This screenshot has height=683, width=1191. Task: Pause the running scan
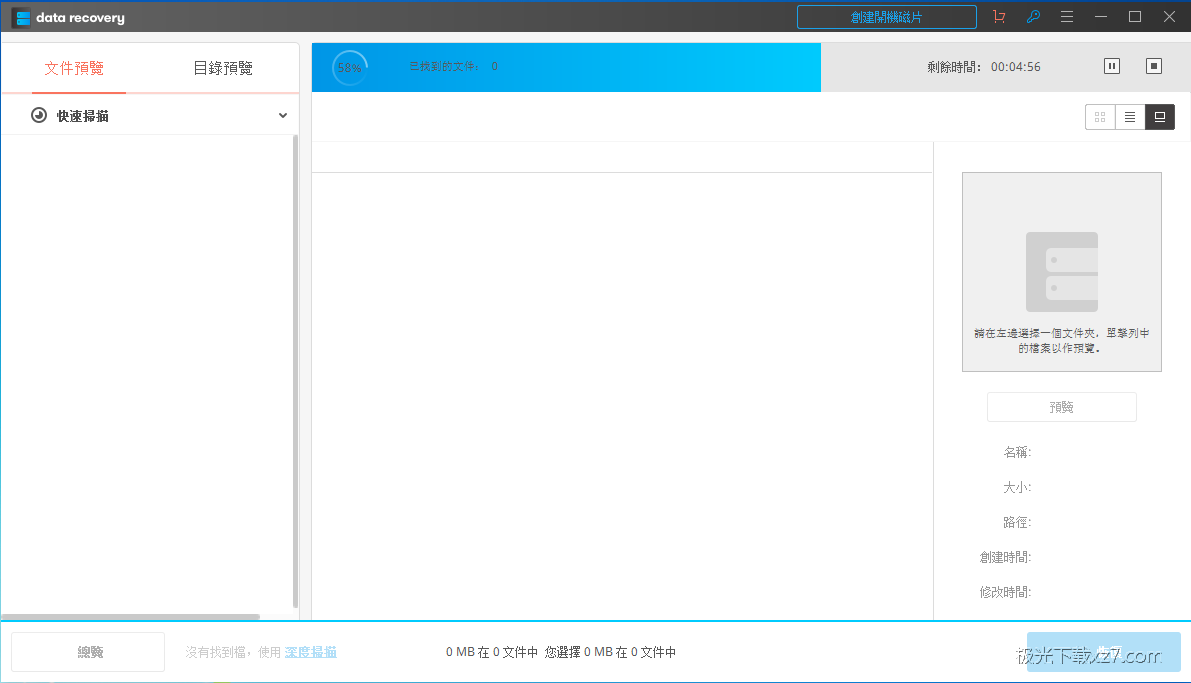pos(1112,66)
